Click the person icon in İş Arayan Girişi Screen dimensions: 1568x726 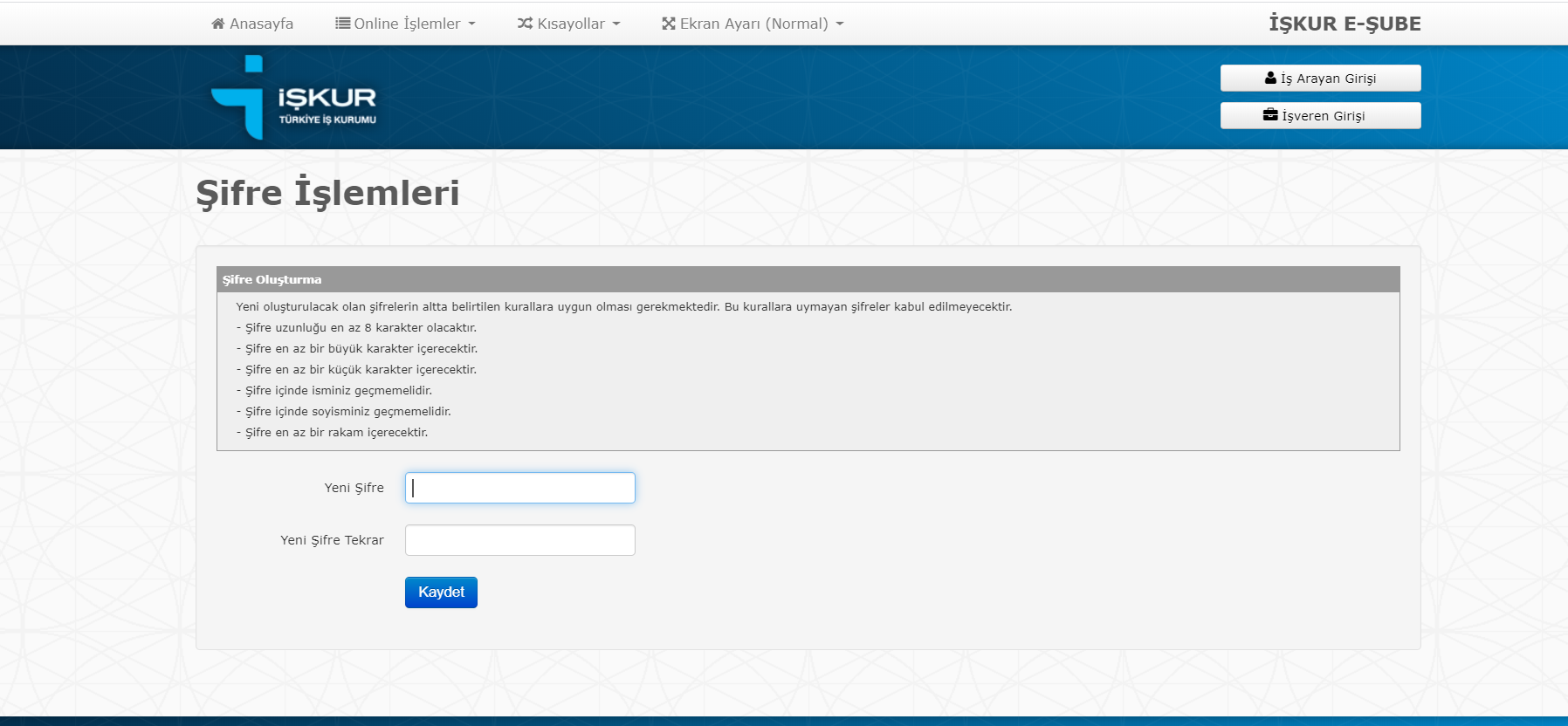coord(1270,79)
